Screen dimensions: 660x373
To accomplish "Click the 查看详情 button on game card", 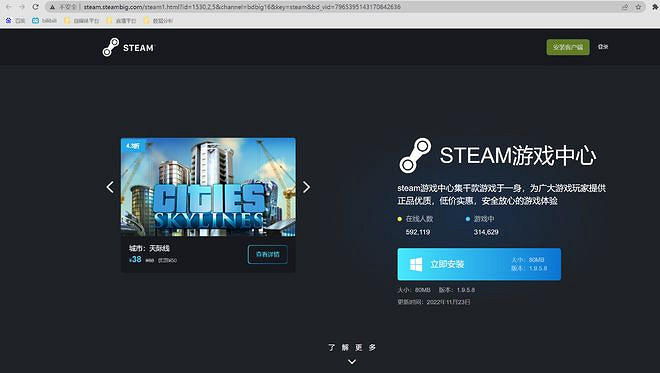I will tap(268, 254).
